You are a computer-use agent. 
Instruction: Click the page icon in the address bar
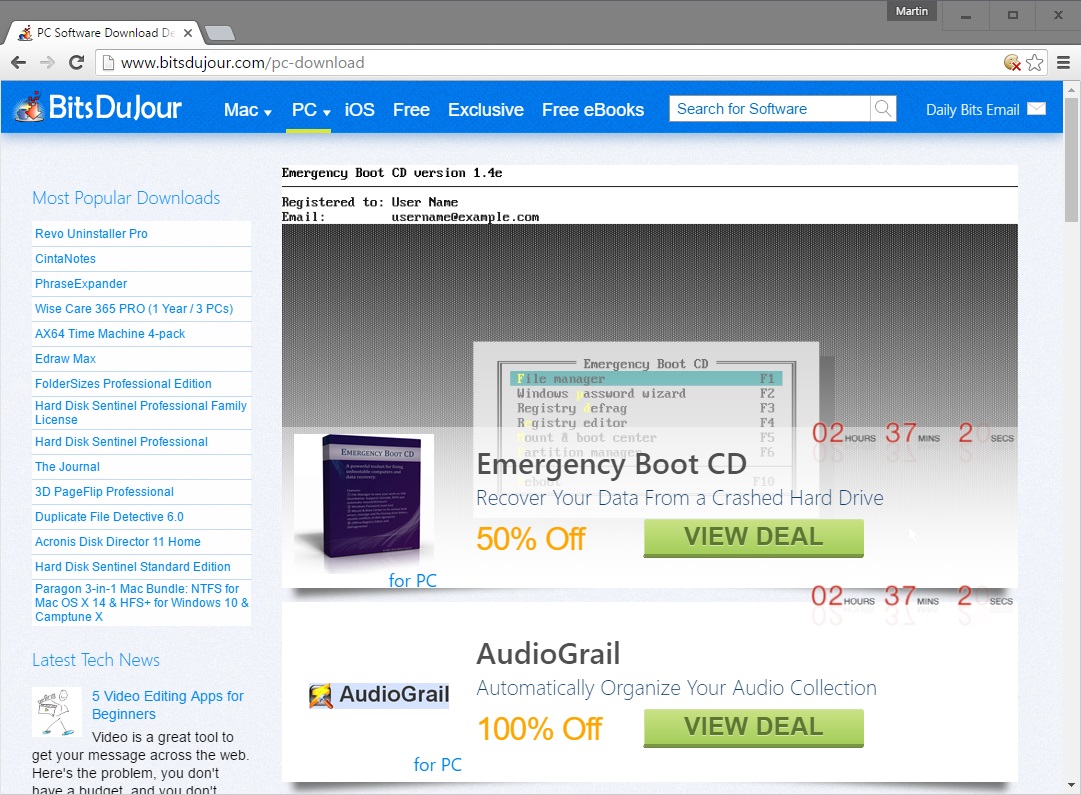[108, 63]
